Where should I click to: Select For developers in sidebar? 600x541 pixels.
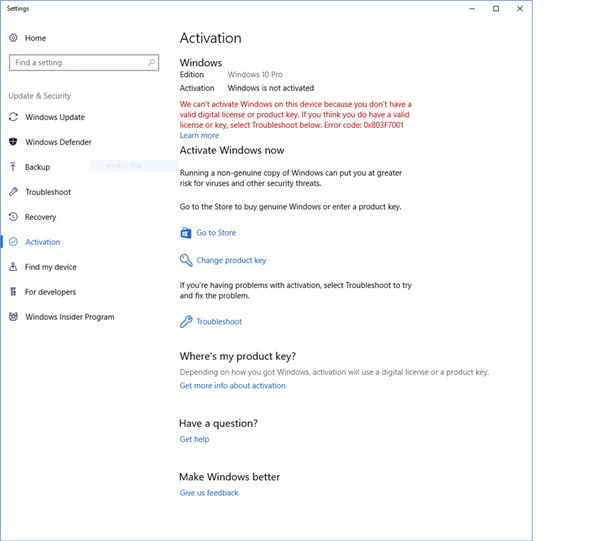(x=50, y=292)
